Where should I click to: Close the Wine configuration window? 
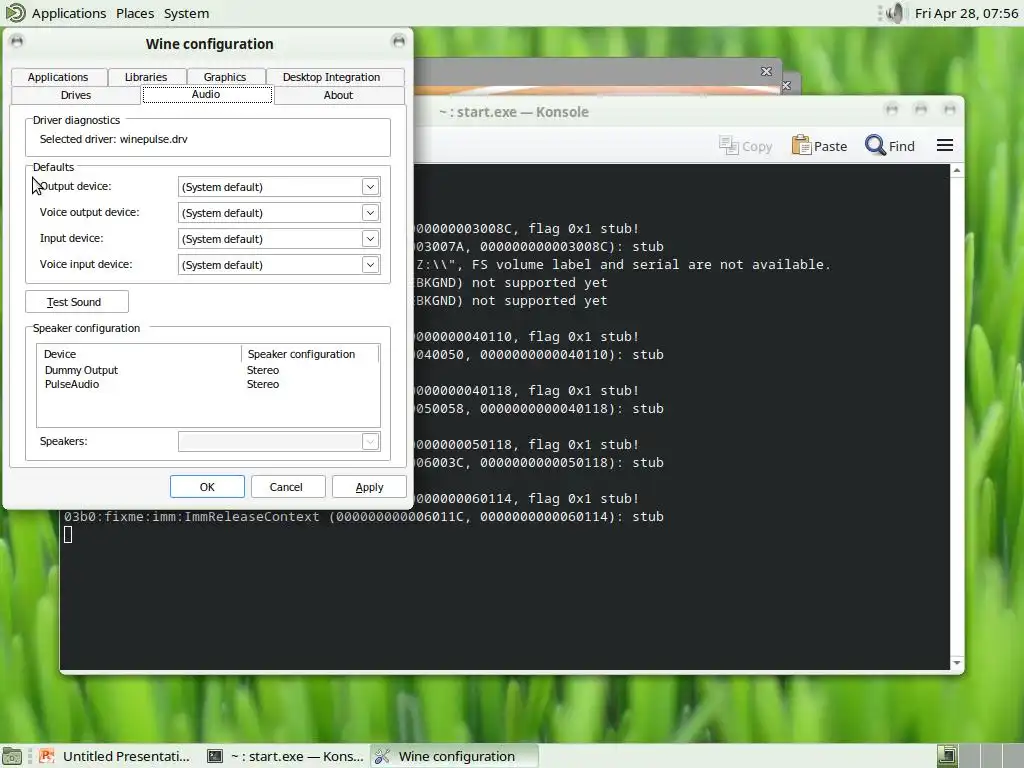pos(398,42)
